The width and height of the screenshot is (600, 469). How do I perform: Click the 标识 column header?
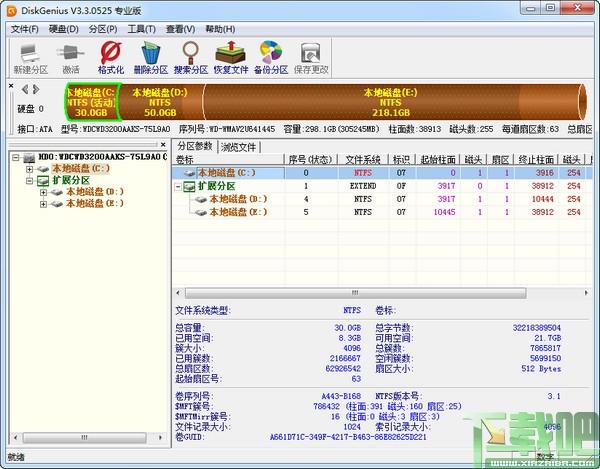(402, 160)
